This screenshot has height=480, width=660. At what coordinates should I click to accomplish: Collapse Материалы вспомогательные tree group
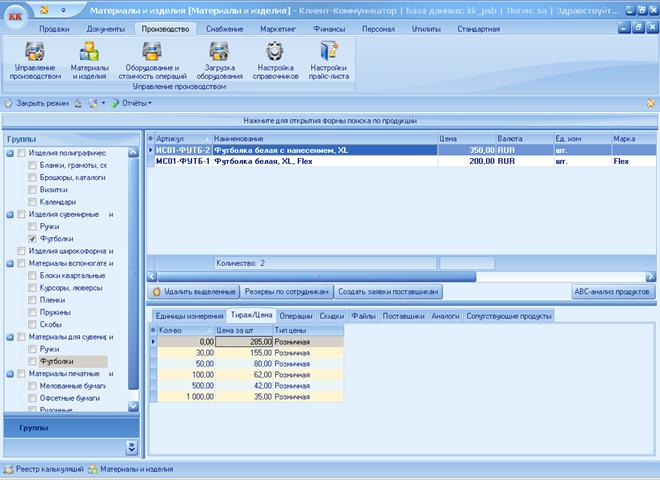point(10,264)
